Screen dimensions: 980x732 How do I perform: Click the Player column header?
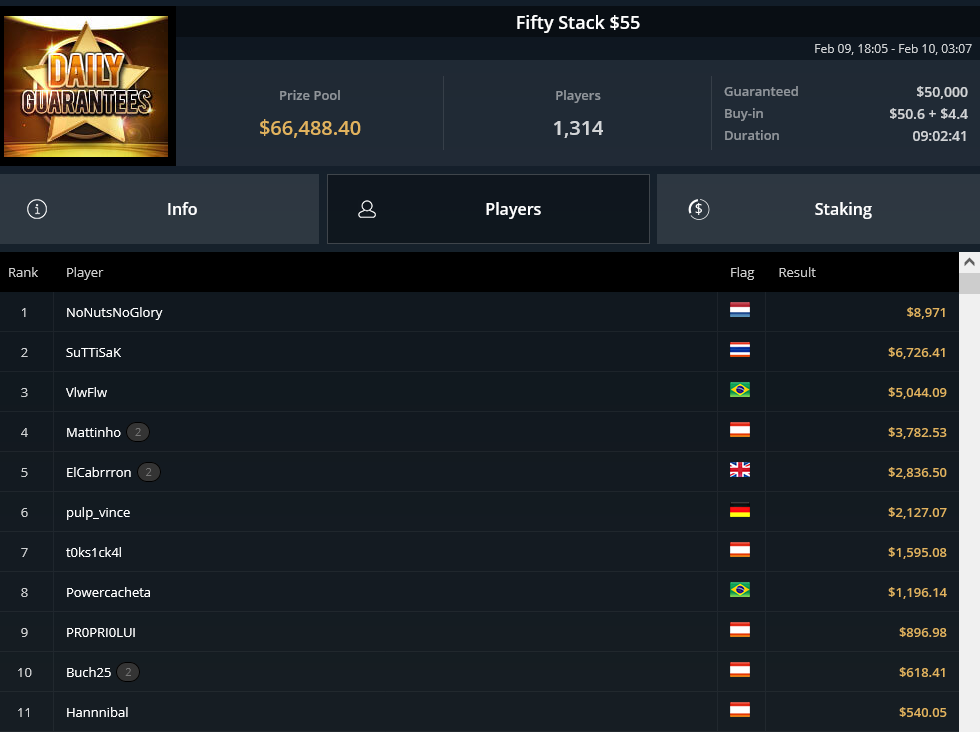[84, 273]
